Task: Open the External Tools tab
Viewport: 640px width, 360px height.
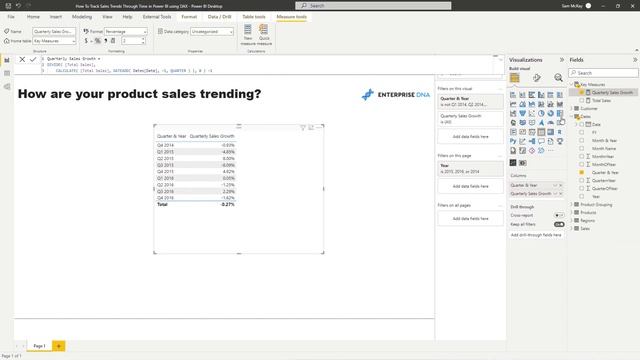Action: [x=157, y=17]
